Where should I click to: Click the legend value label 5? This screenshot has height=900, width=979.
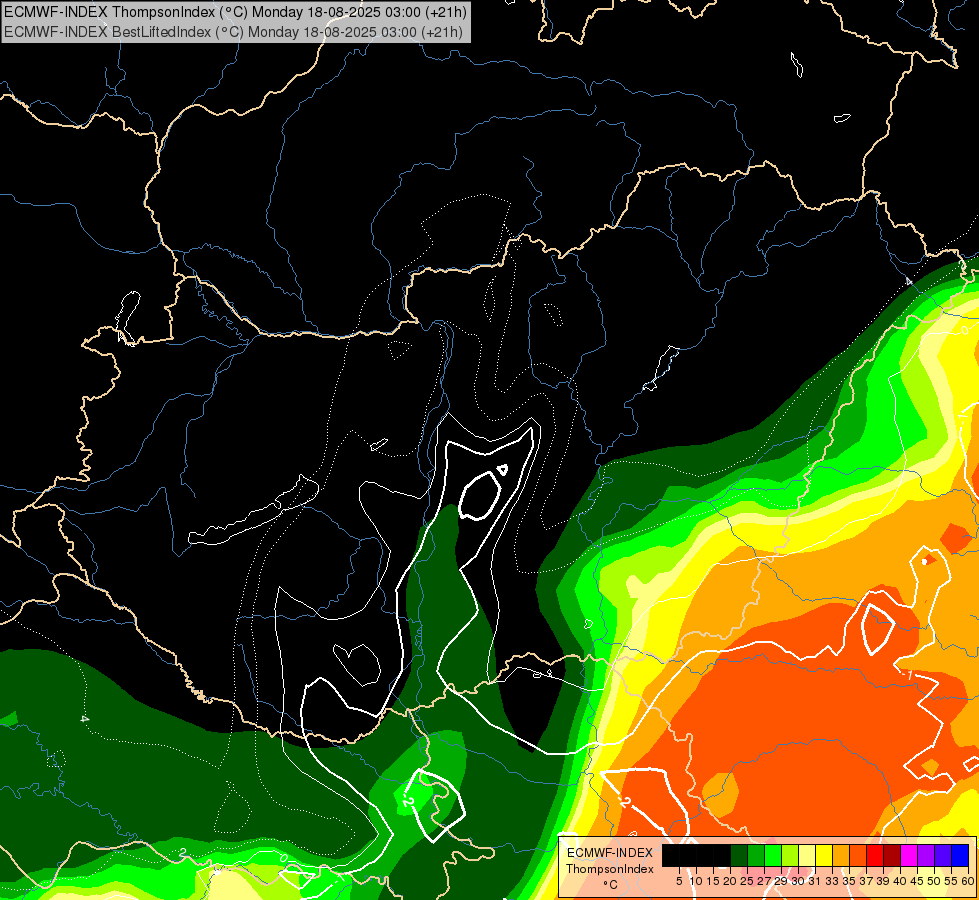679,881
